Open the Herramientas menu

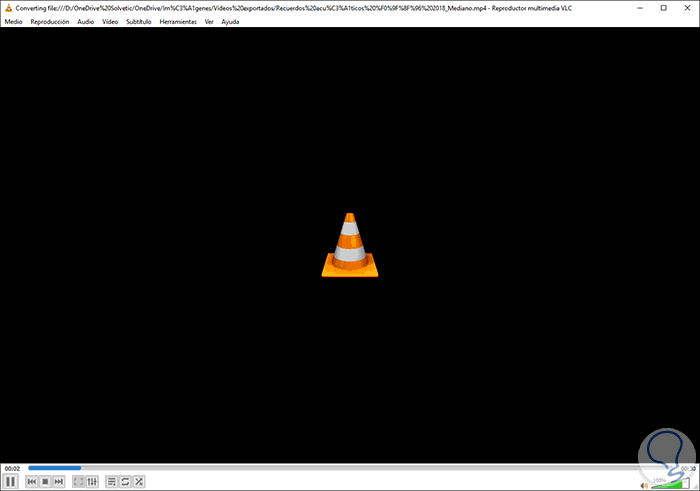178,21
